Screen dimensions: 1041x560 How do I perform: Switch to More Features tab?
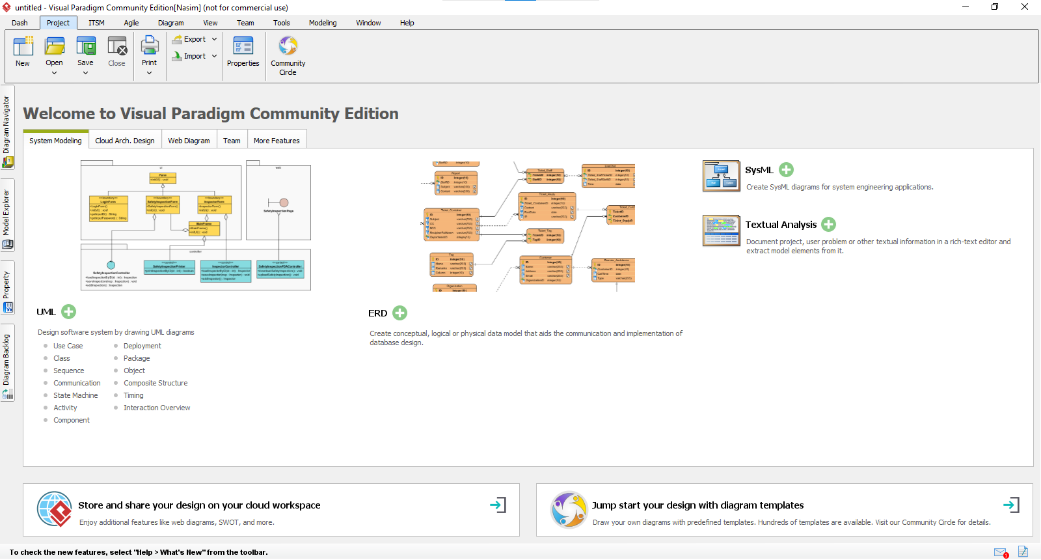[276, 140]
